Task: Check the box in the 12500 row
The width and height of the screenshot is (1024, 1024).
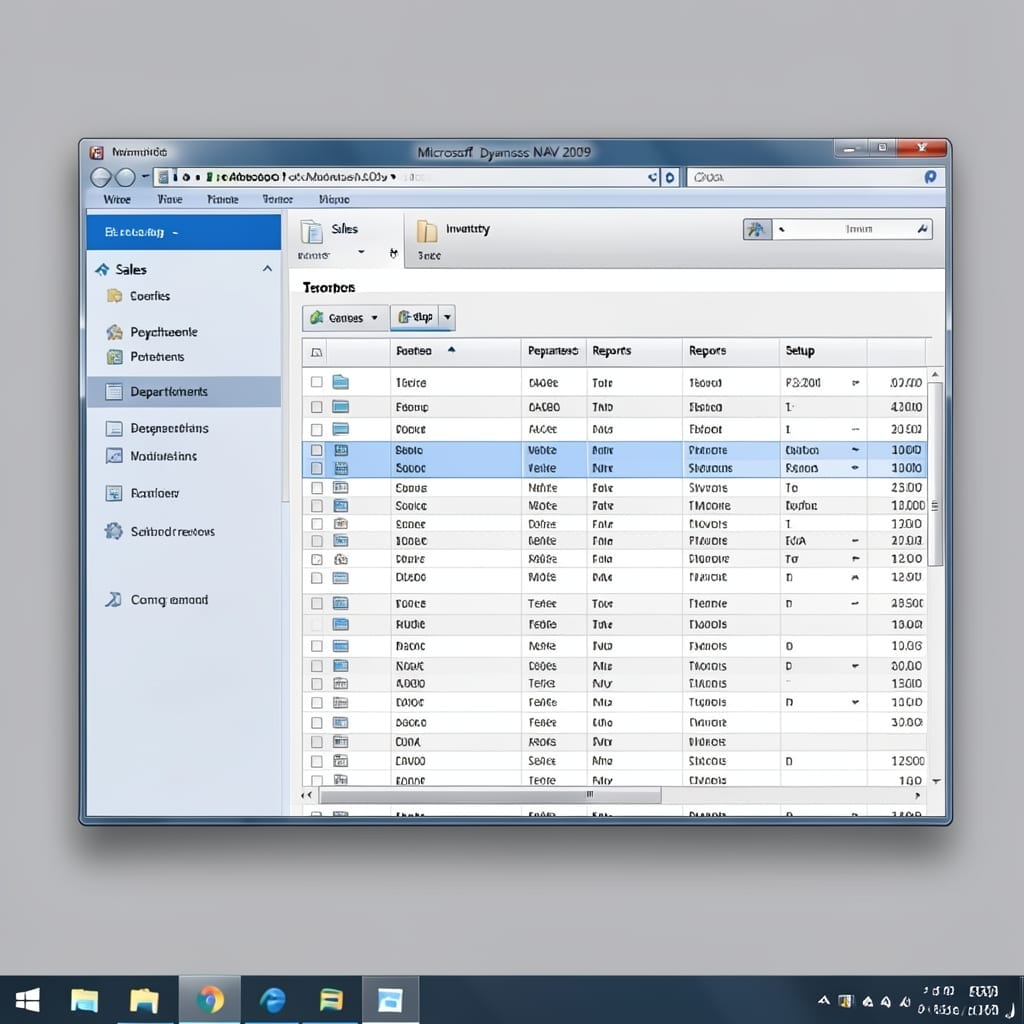Action: [317, 761]
